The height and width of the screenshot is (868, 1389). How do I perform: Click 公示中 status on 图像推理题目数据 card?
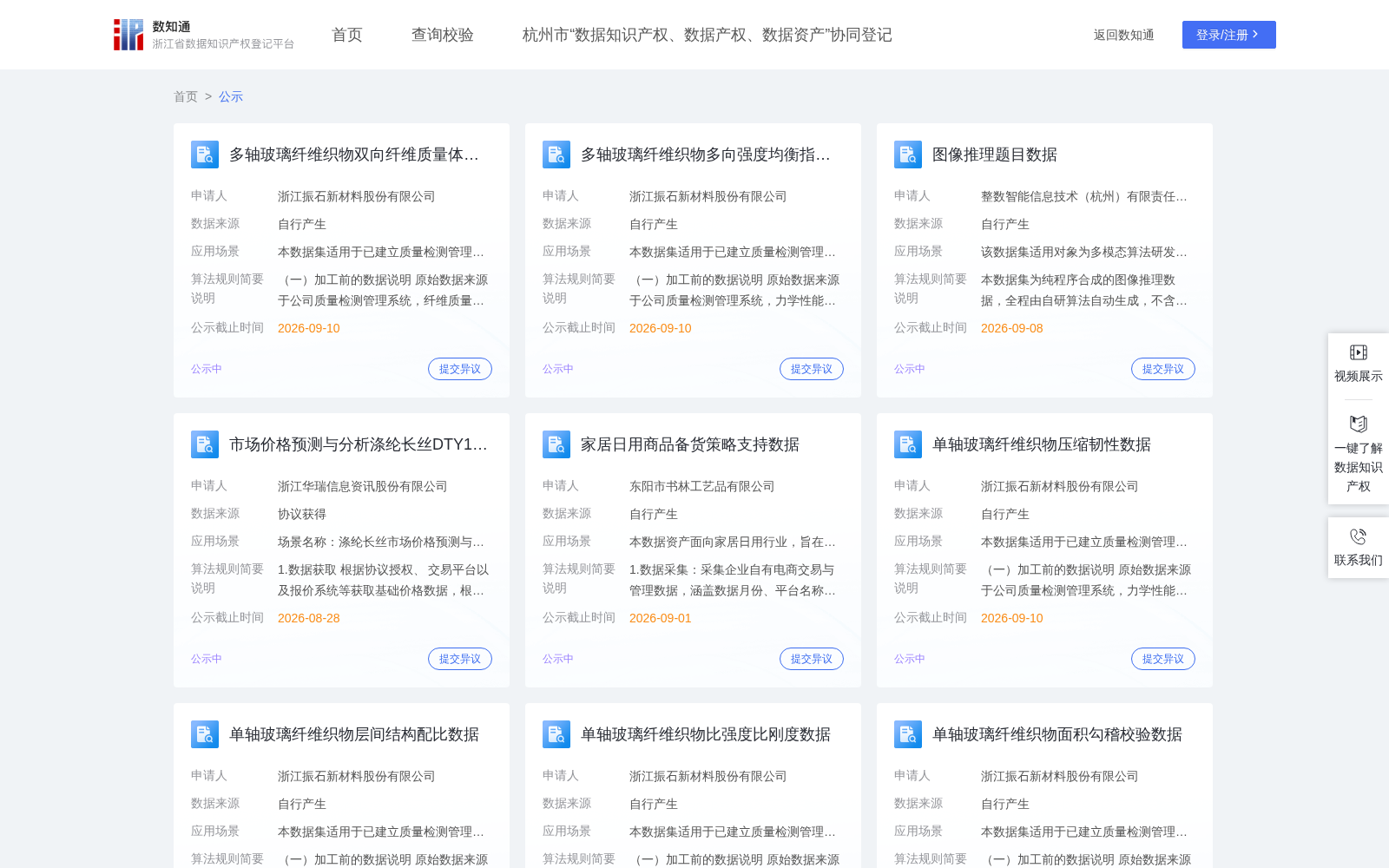coord(910,369)
